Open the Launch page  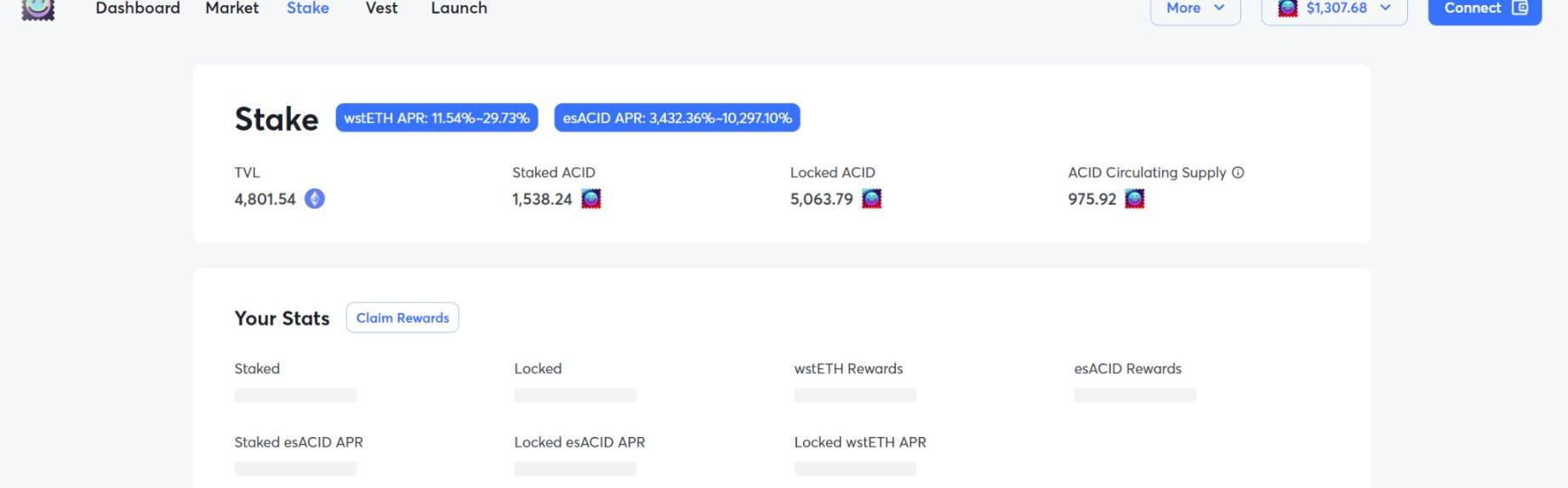[x=459, y=9]
